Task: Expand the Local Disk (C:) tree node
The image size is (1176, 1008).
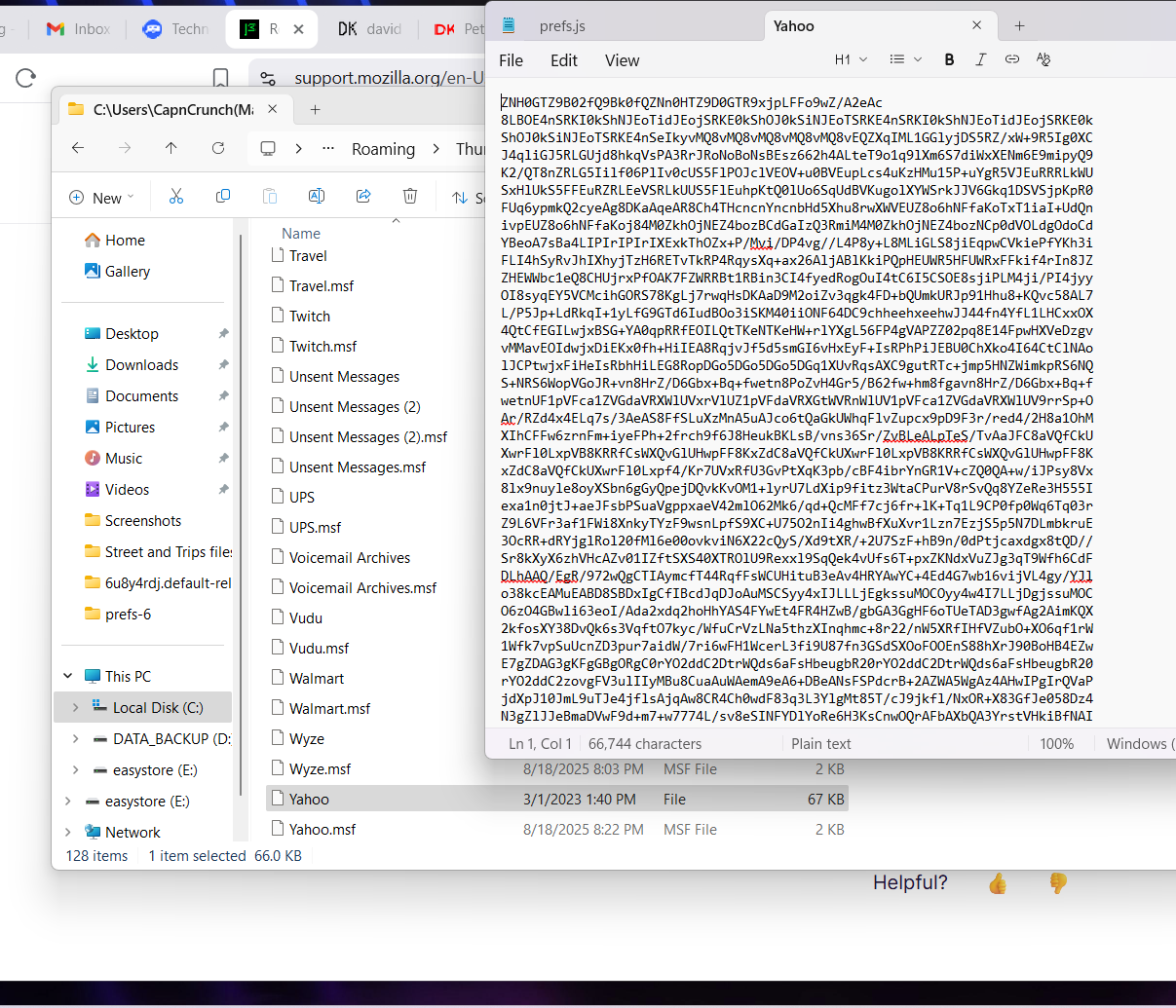Action: tap(76, 708)
